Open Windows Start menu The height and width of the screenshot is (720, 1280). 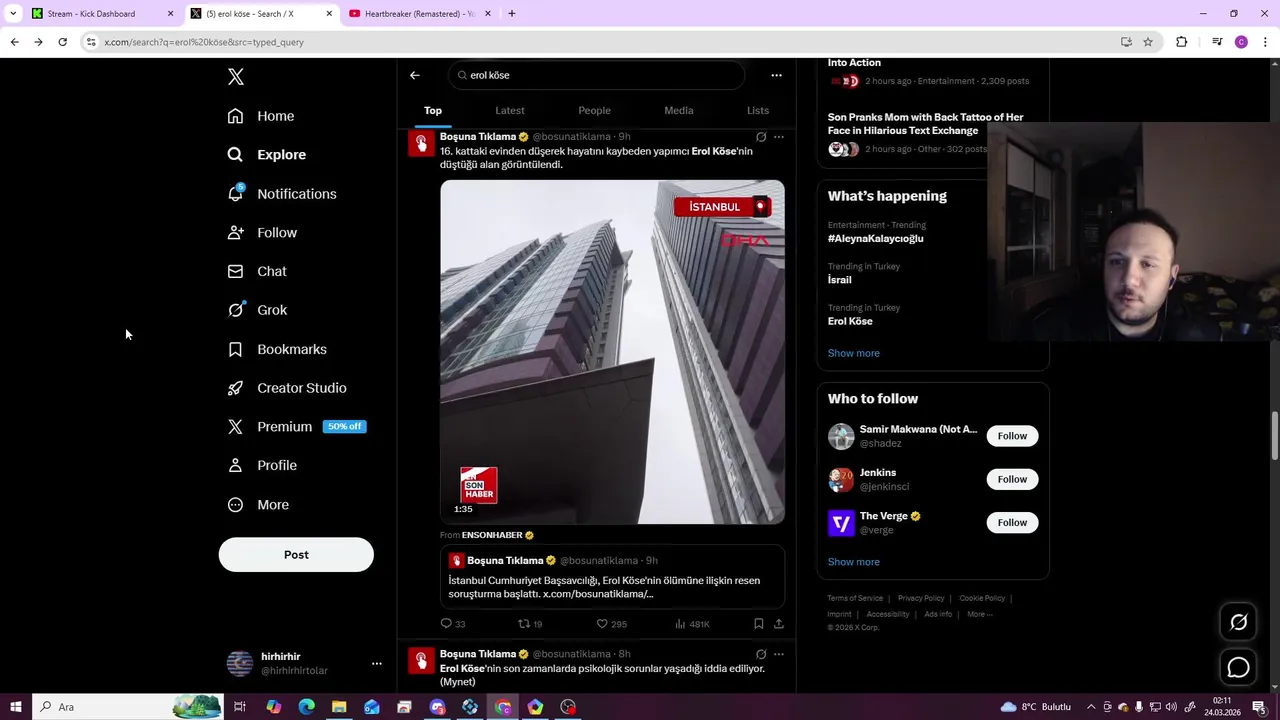coord(15,707)
